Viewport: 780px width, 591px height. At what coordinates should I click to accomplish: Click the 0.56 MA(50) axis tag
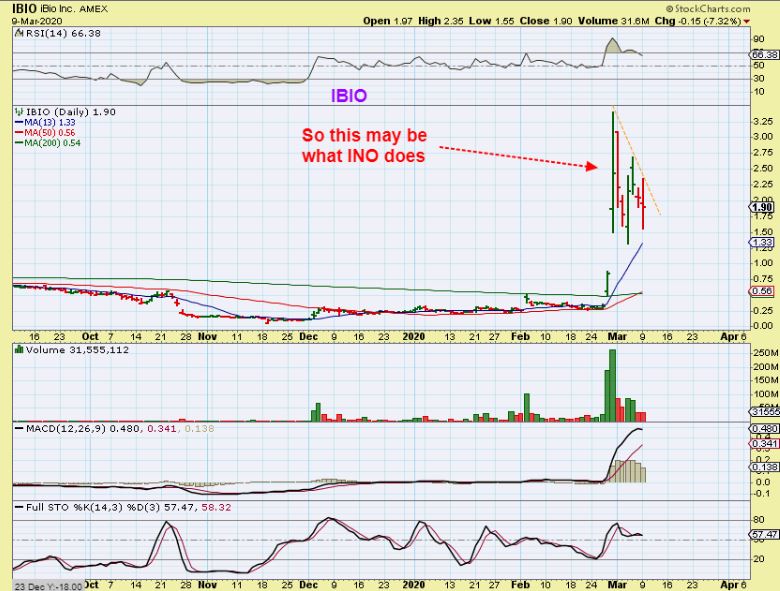coord(762,291)
